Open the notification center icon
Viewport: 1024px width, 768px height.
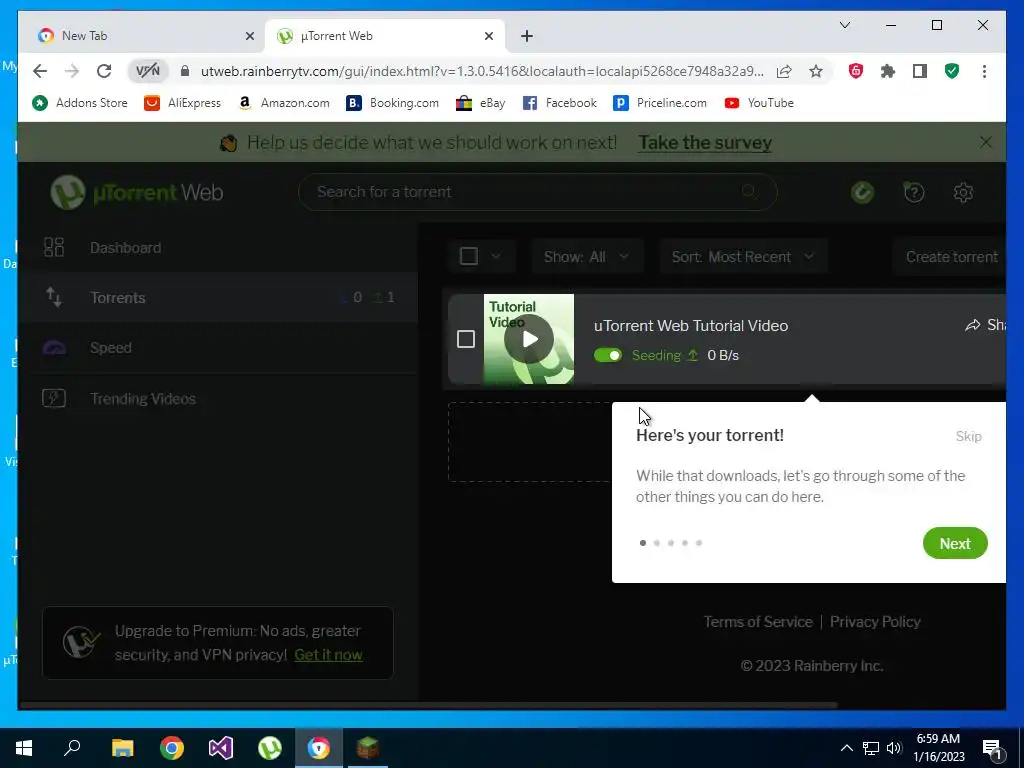[993, 748]
